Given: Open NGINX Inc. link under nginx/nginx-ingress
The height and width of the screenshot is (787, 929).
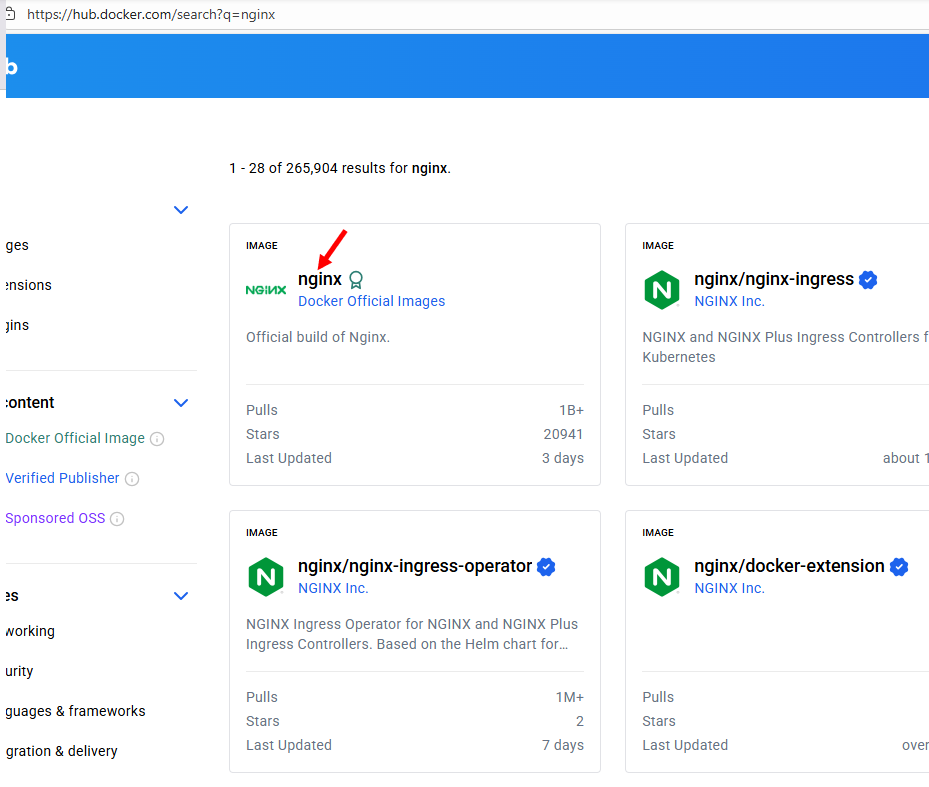Looking at the screenshot, I should pyautogui.click(x=729, y=301).
